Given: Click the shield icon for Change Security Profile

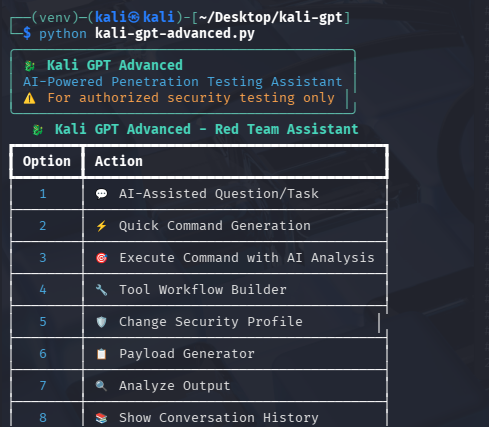Looking at the screenshot, I should (x=101, y=322).
